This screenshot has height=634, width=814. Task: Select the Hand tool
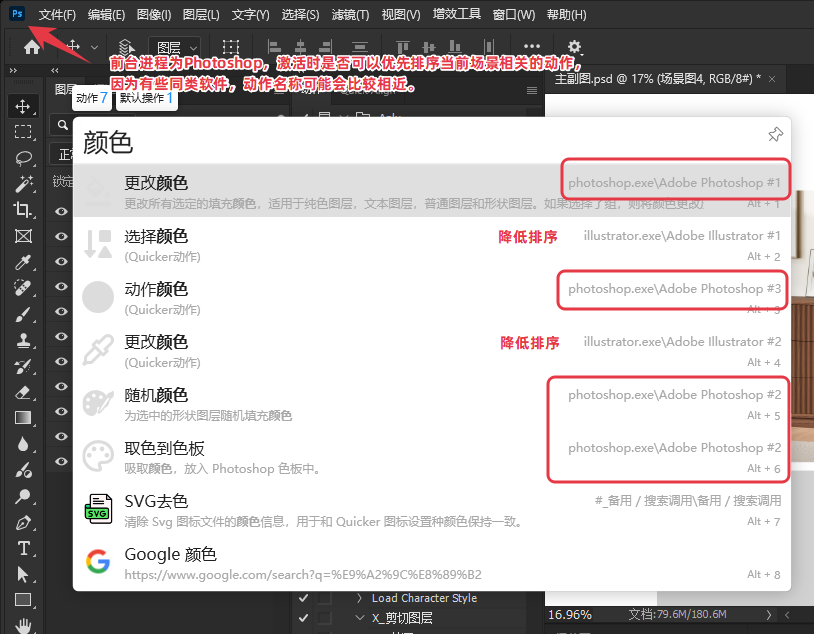(x=23, y=625)
